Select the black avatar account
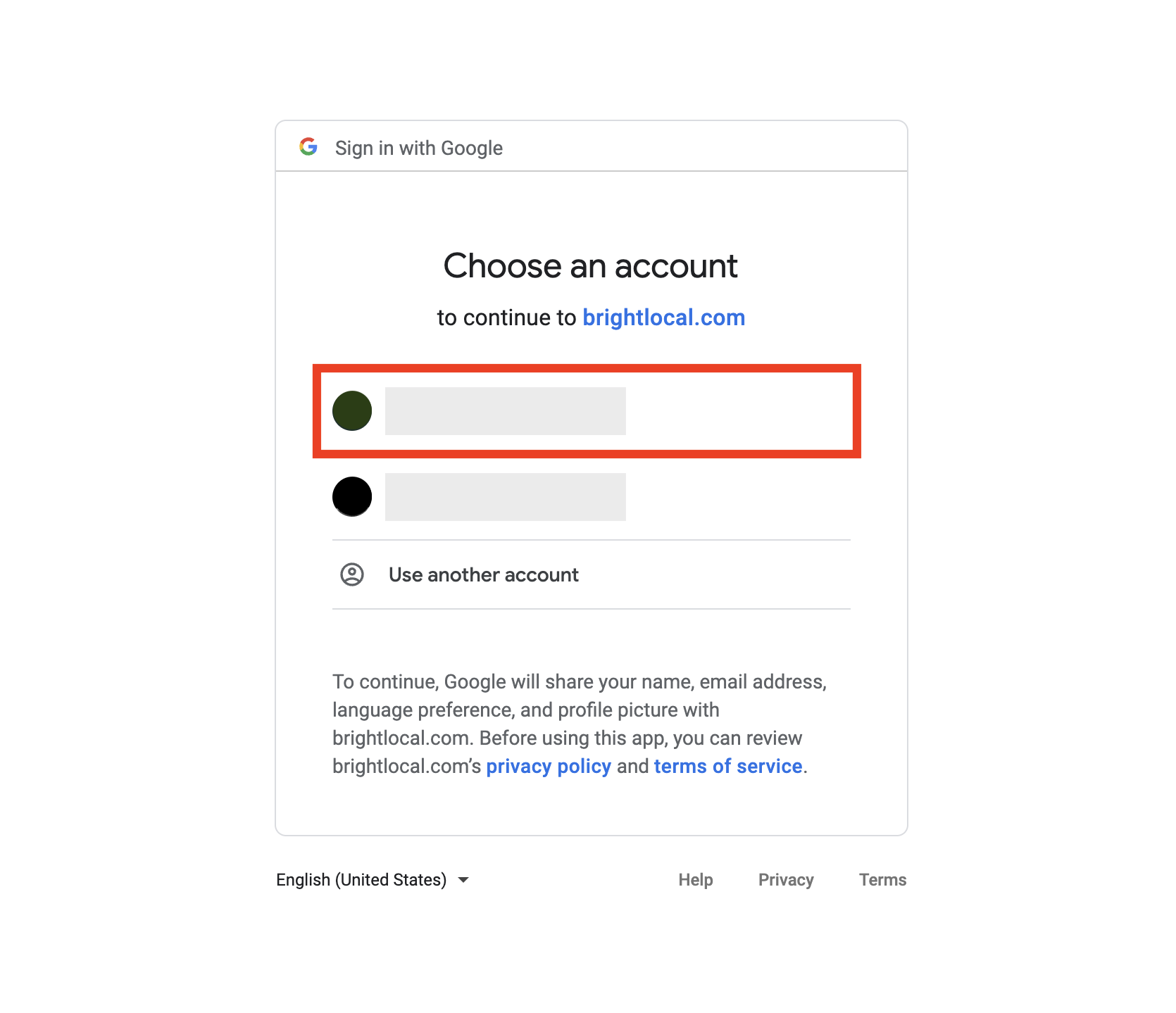 click(x=352, y=496)
